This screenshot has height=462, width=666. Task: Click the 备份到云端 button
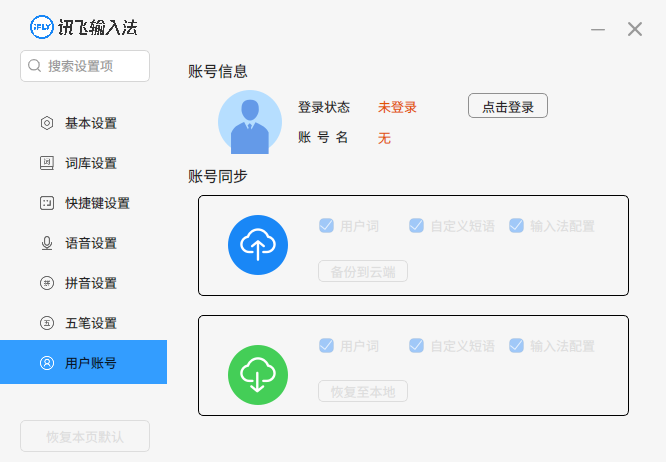[363, 271]
